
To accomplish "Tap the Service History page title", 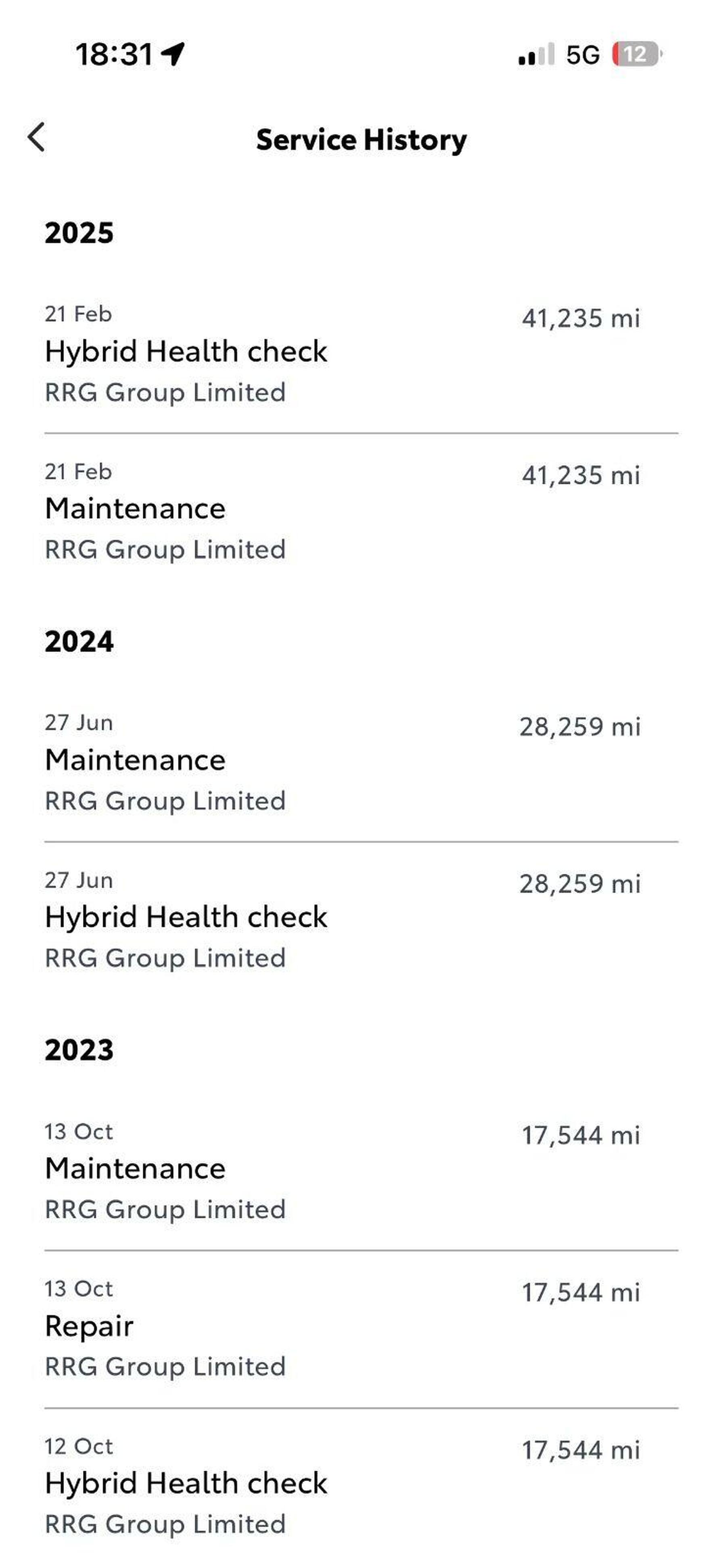I will pyautogui.click(x=361, y=140).
